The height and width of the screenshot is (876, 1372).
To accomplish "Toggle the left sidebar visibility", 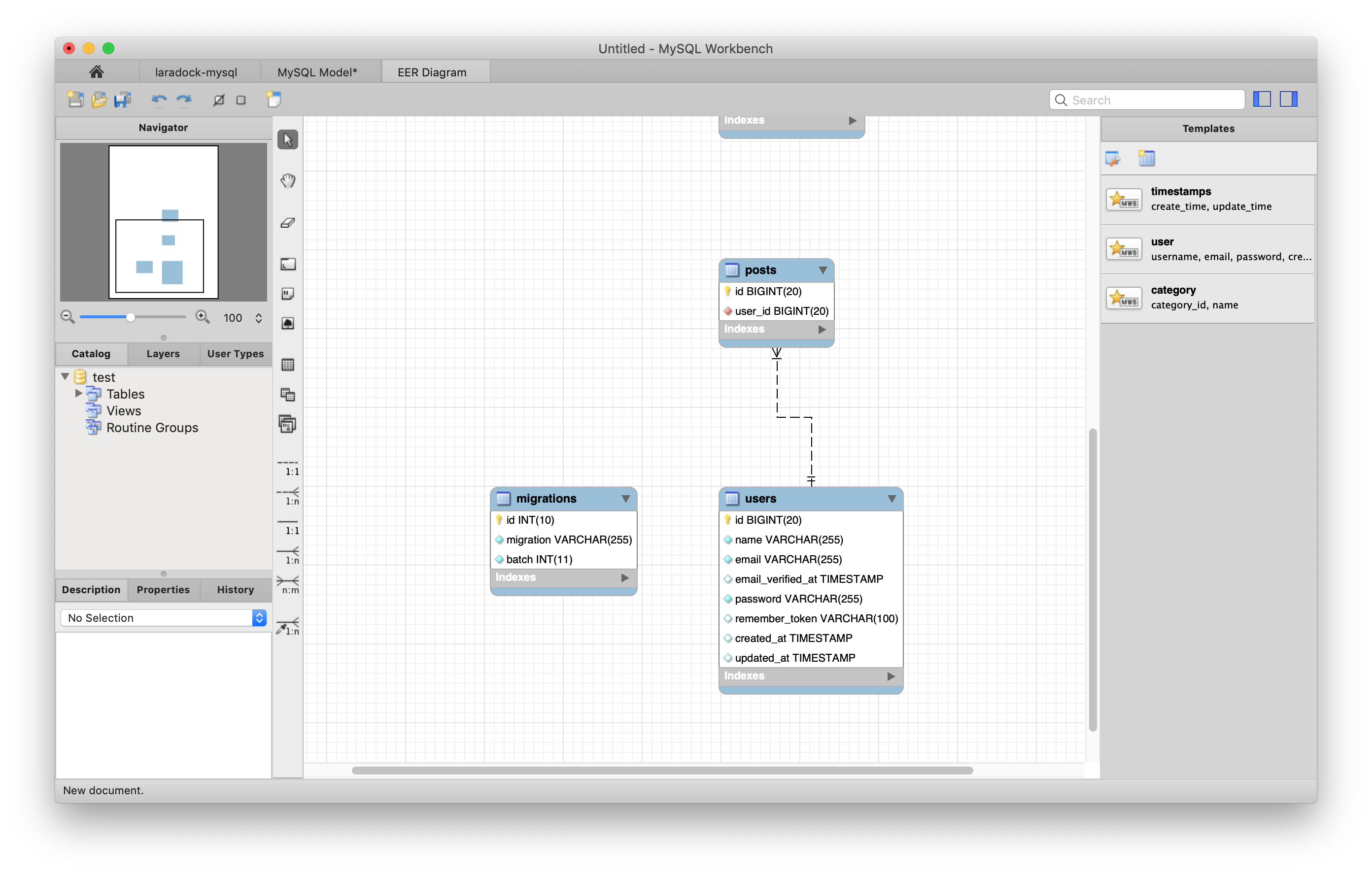I will pyautogui.click(x=1262, y=100).
